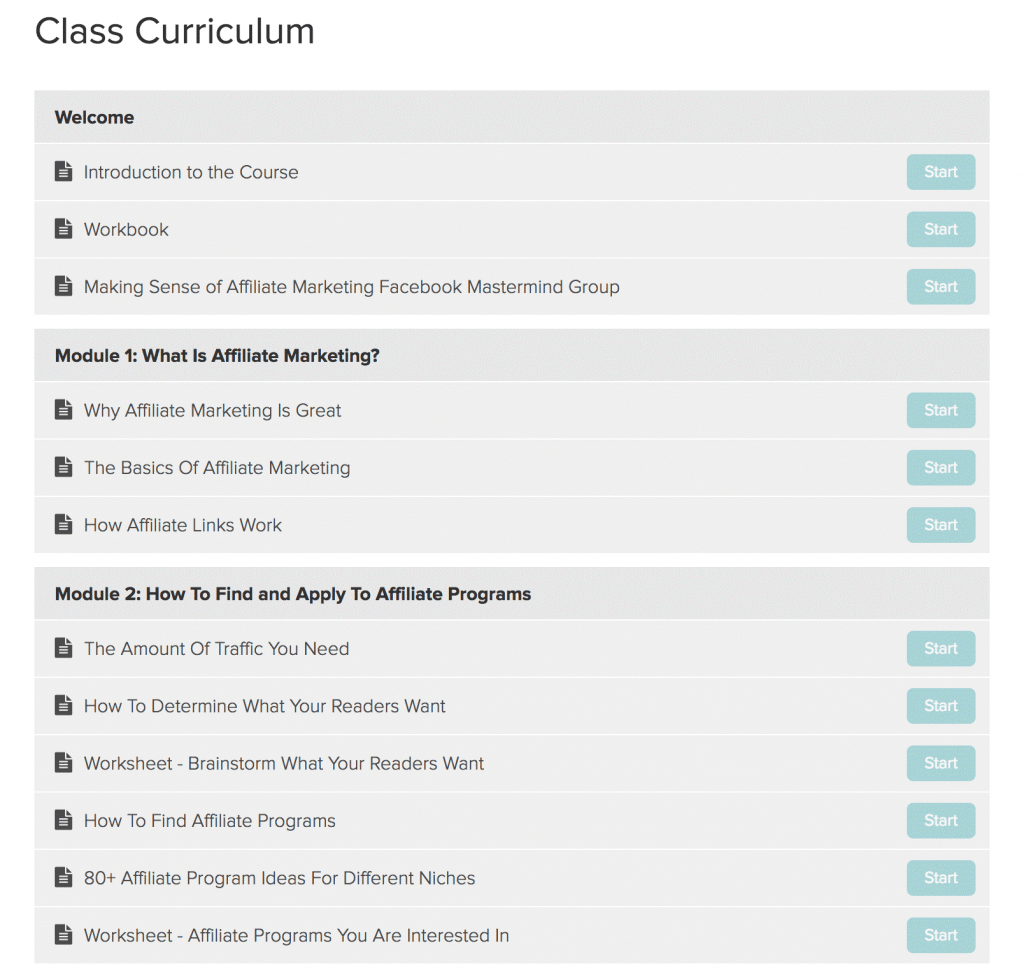Click the document icon next to Workbook
Image resolution: width=1024 pixels, height=971 pixels.
click(x=63, y=229)
